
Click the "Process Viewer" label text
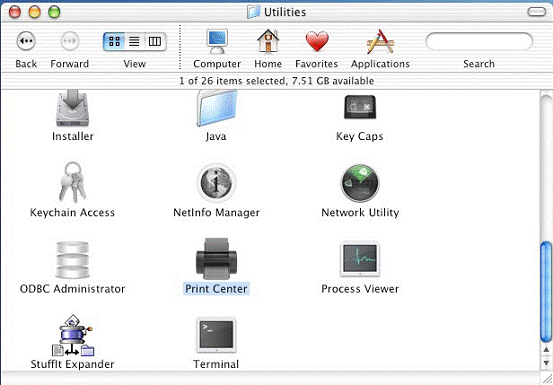360,289
